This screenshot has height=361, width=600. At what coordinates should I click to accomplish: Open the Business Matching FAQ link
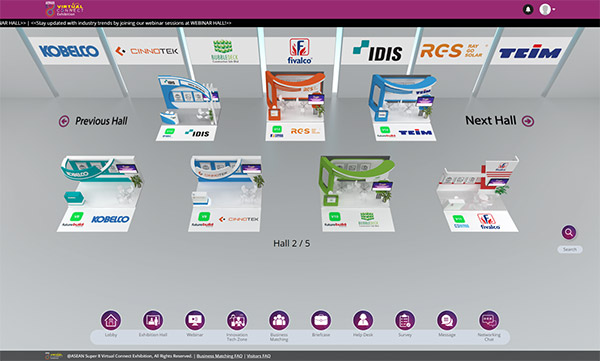(220, 356)
